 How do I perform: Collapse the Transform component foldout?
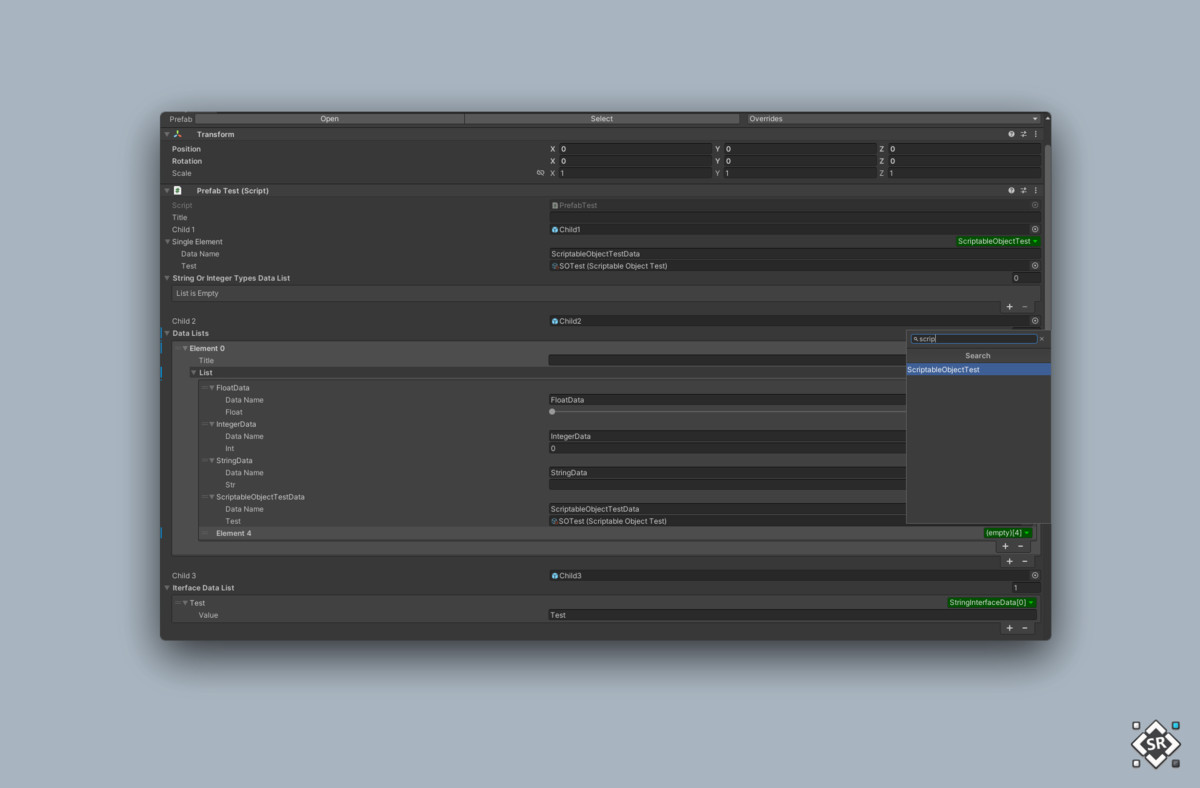(167, 134)
